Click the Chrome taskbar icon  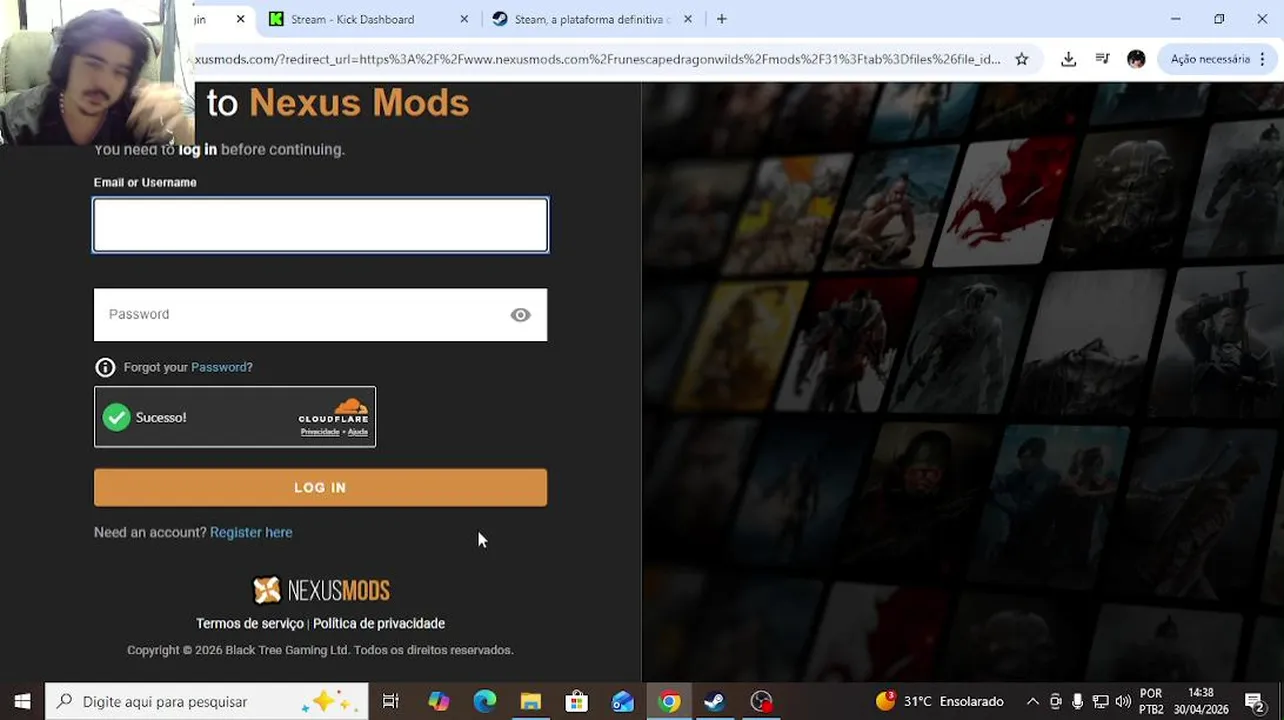coord(669,702)
